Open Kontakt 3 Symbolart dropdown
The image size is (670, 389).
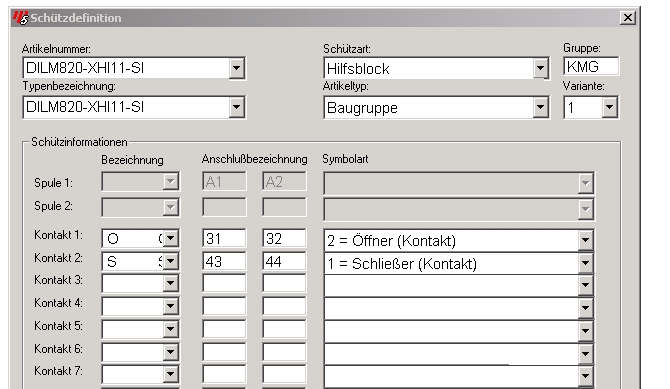[586, 286]
